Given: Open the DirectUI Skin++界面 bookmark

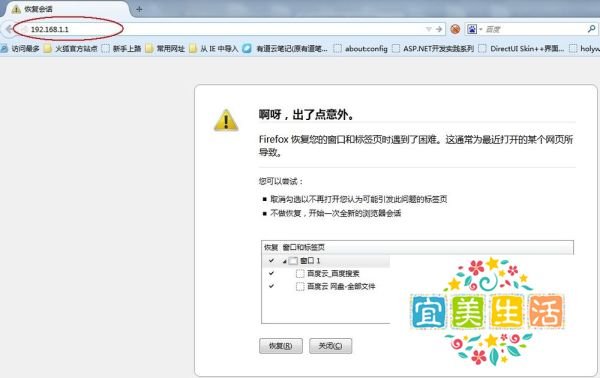Looking at the screenshot, I should coord(522,49).
